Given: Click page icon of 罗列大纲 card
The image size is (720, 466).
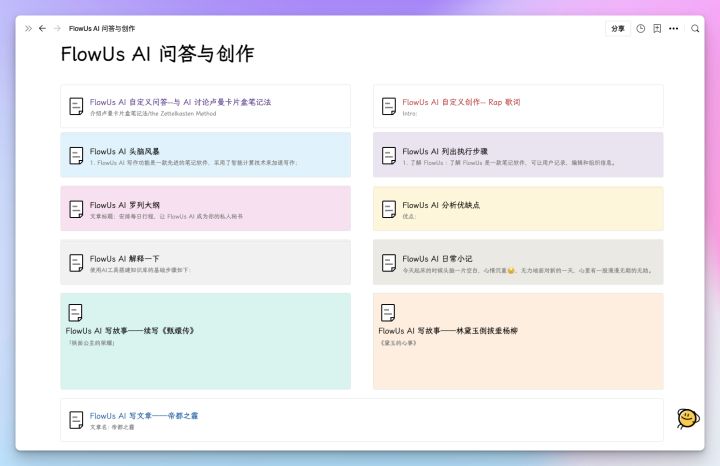Looking at the screenshot, I should point(76,209).
